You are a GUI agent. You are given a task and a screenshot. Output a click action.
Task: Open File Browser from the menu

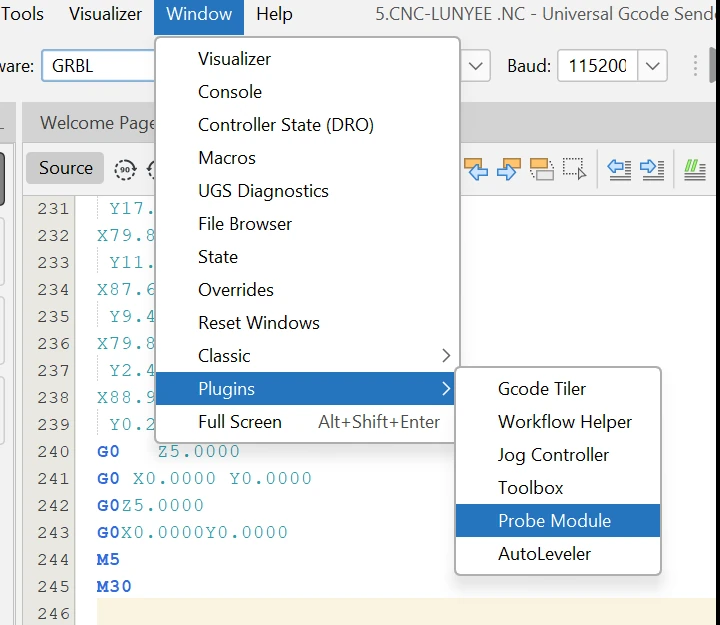pos(307,224)
